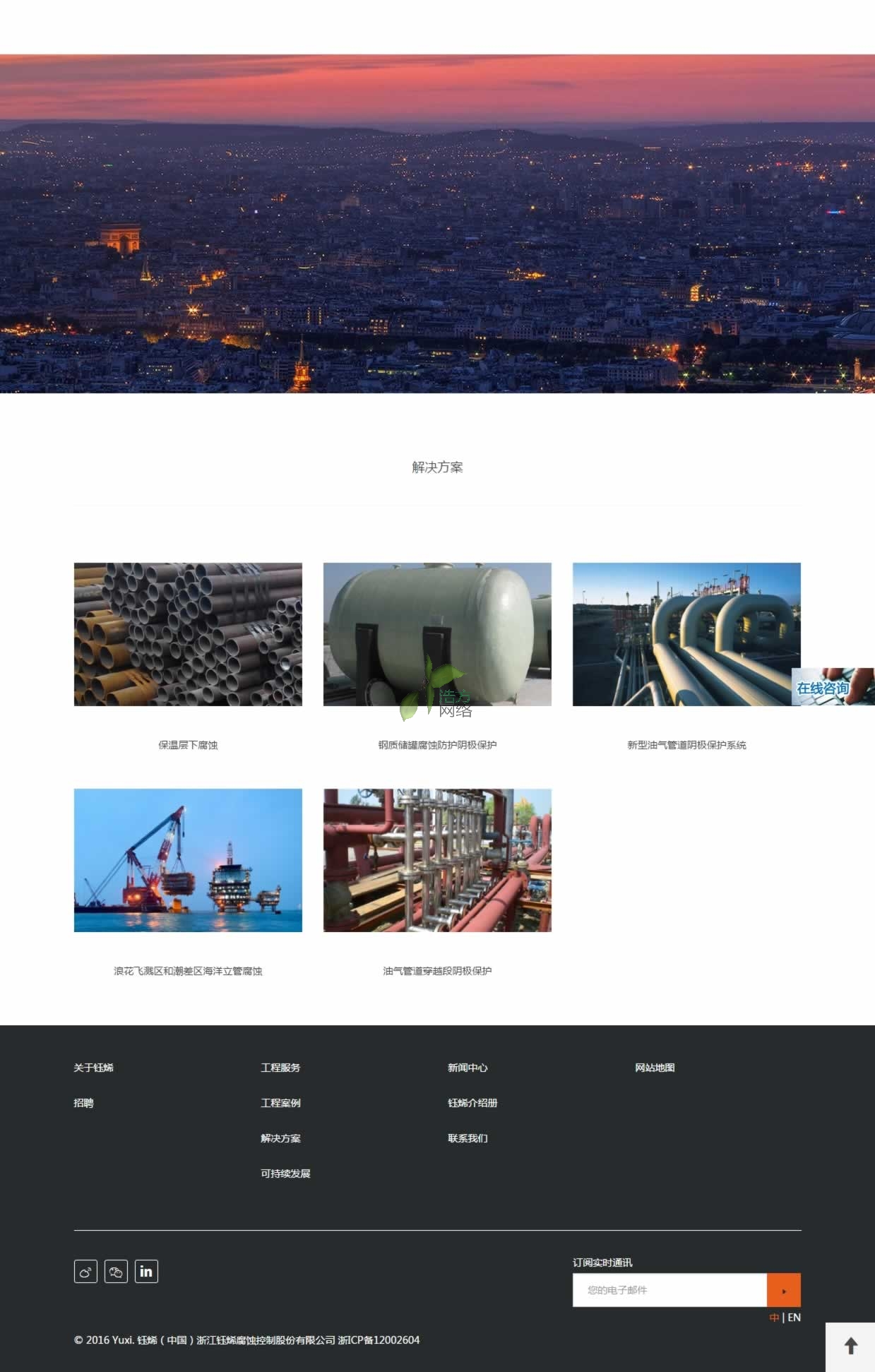Viewport: 875px width, 1372px height.
Task: Click the Weibo social icon
Action: [85, 1272]
